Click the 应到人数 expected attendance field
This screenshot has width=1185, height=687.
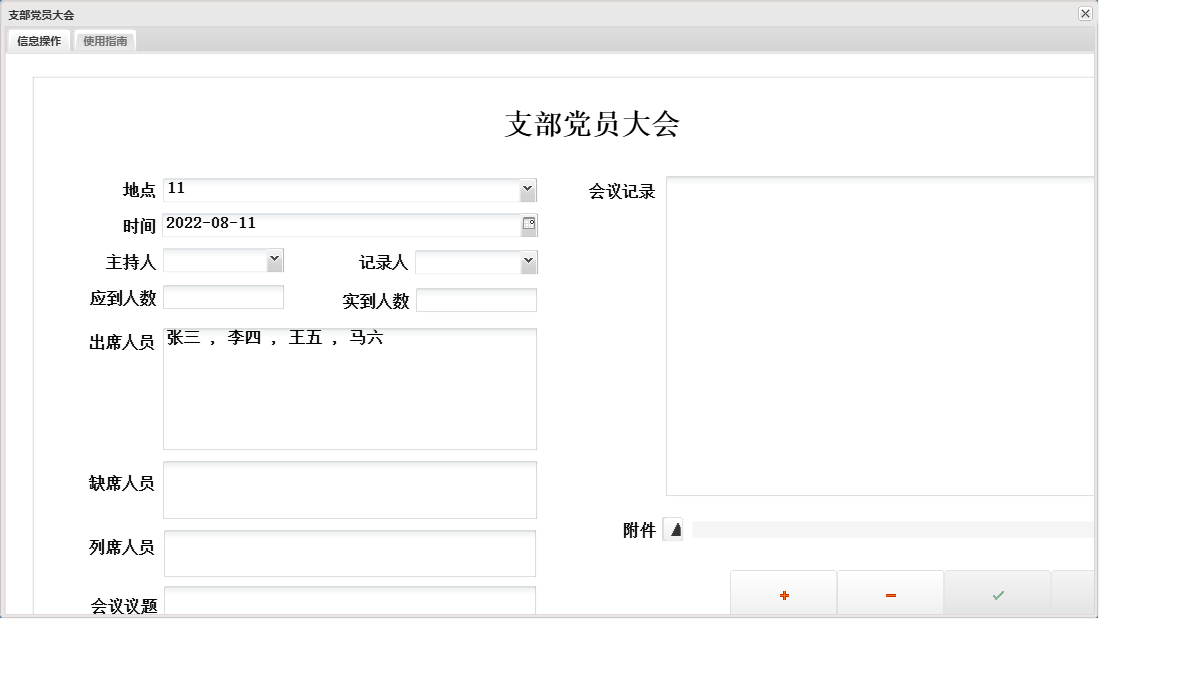pos(223,297)
